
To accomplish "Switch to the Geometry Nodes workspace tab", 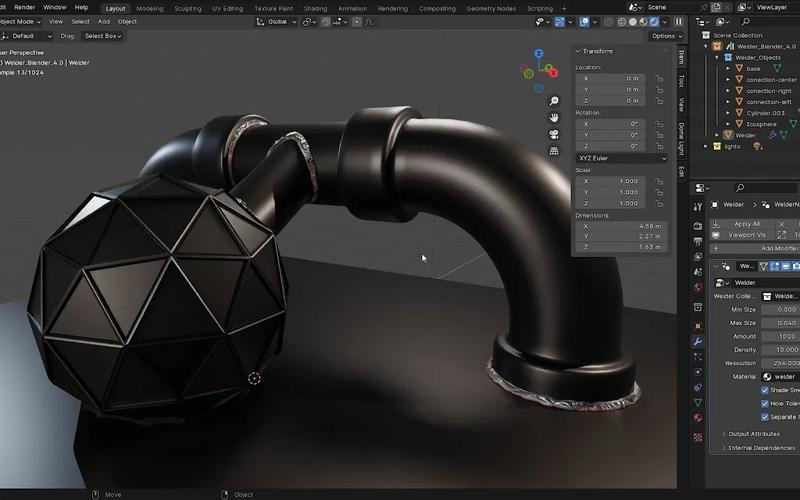I will [x=491, y=9].
